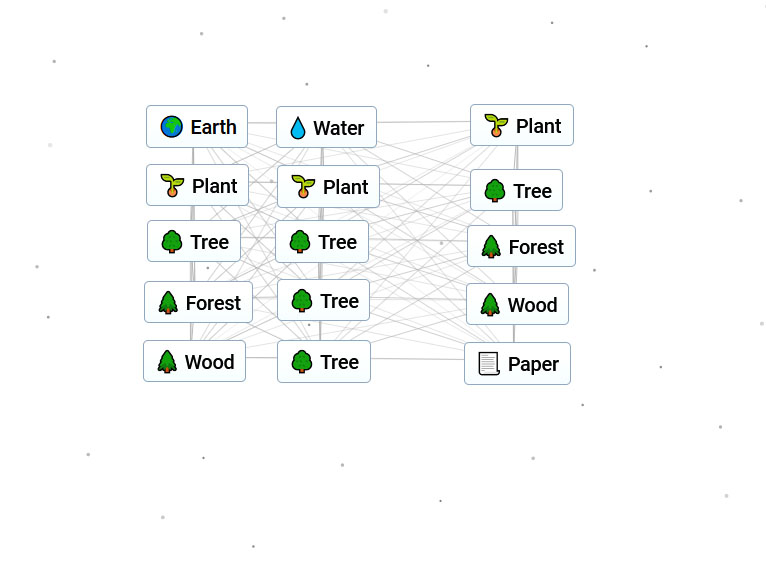Select the Water element tile label
Viewport: 766px width, 563px height.
[338, 128]
